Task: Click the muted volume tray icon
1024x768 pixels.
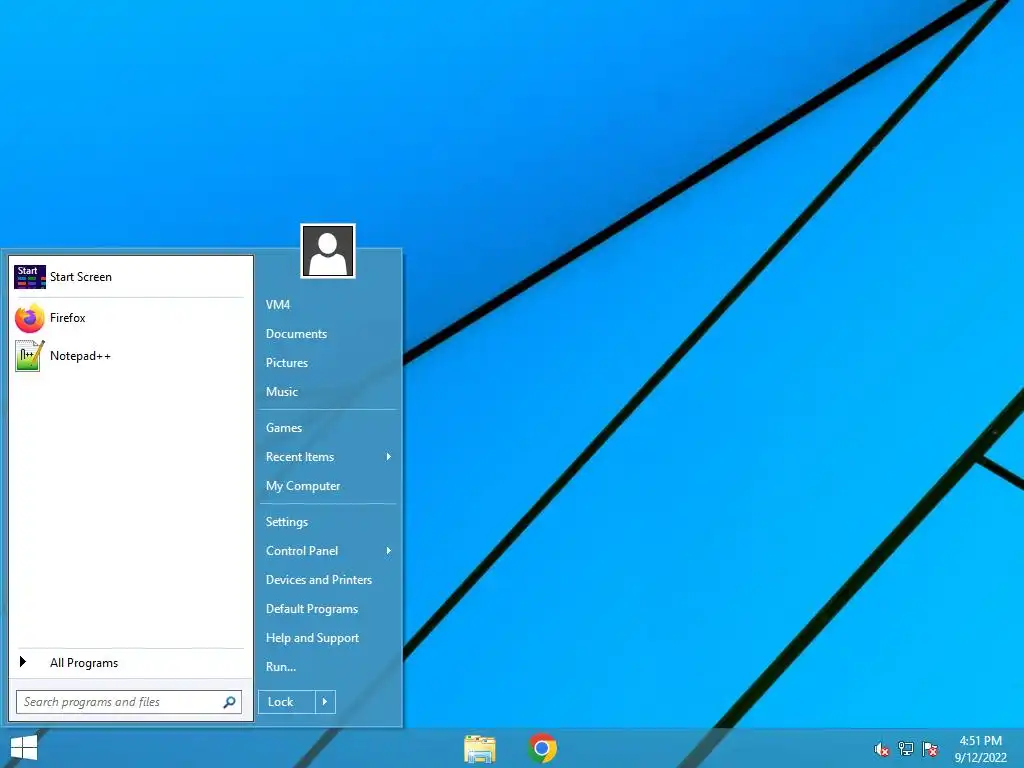Action: point(882,749)
